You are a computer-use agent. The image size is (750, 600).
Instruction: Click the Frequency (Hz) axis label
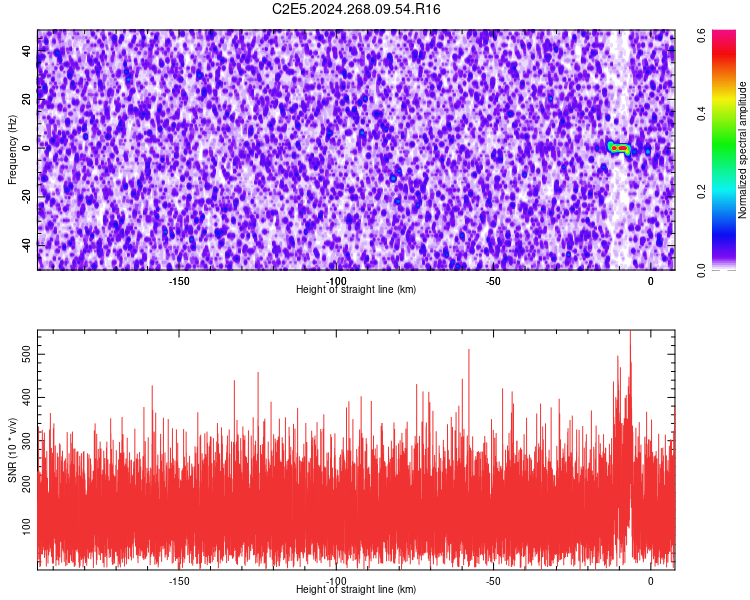(x=12, y=150)
